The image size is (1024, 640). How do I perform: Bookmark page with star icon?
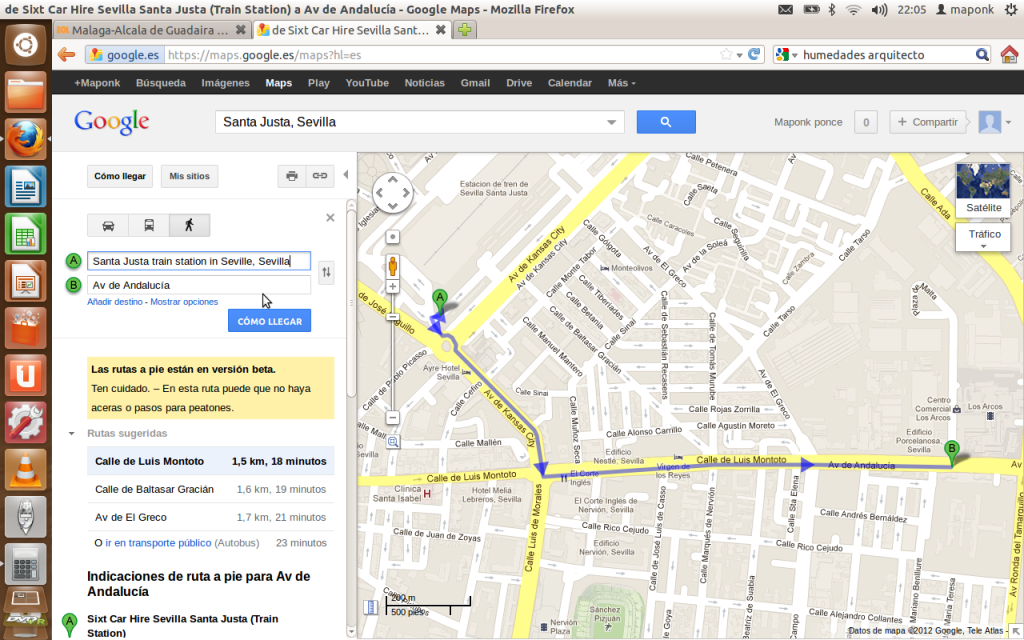(x=726, y=55)
